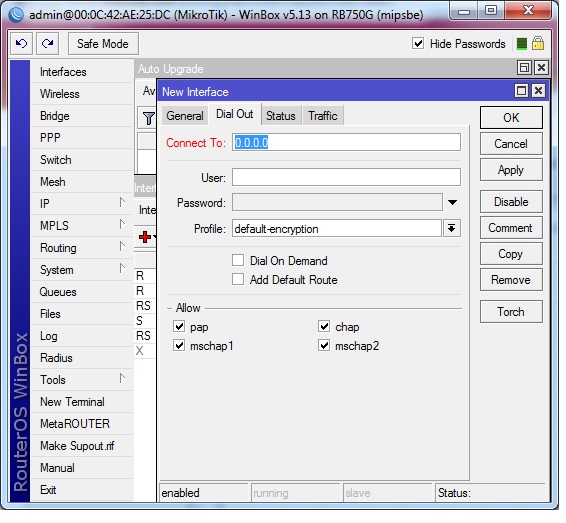Click the Remove button
The image size is (566, 523).
[x=511, y=280]
